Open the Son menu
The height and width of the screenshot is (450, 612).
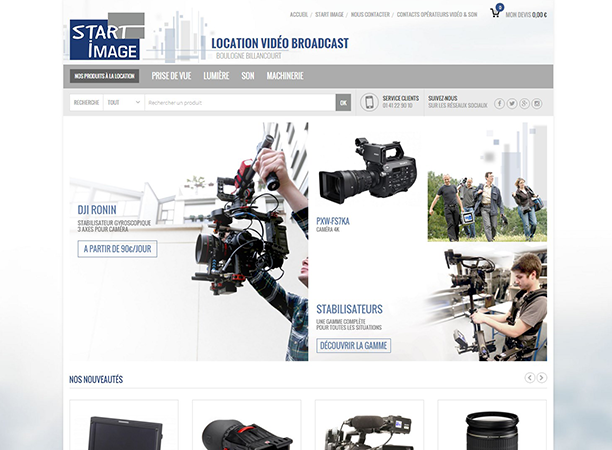(248, 76)
